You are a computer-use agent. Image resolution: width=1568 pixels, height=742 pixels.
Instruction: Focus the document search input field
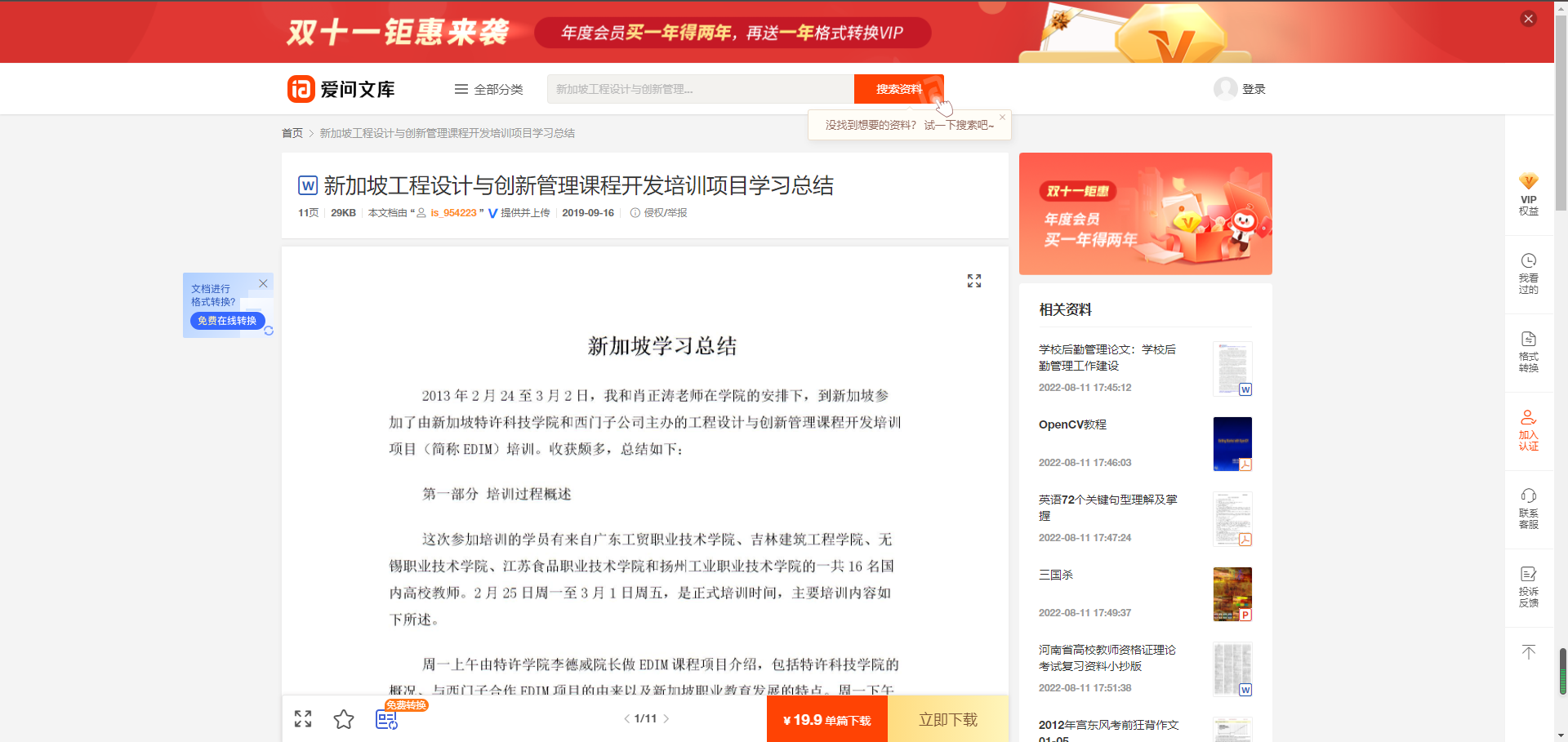click(700, 89)
